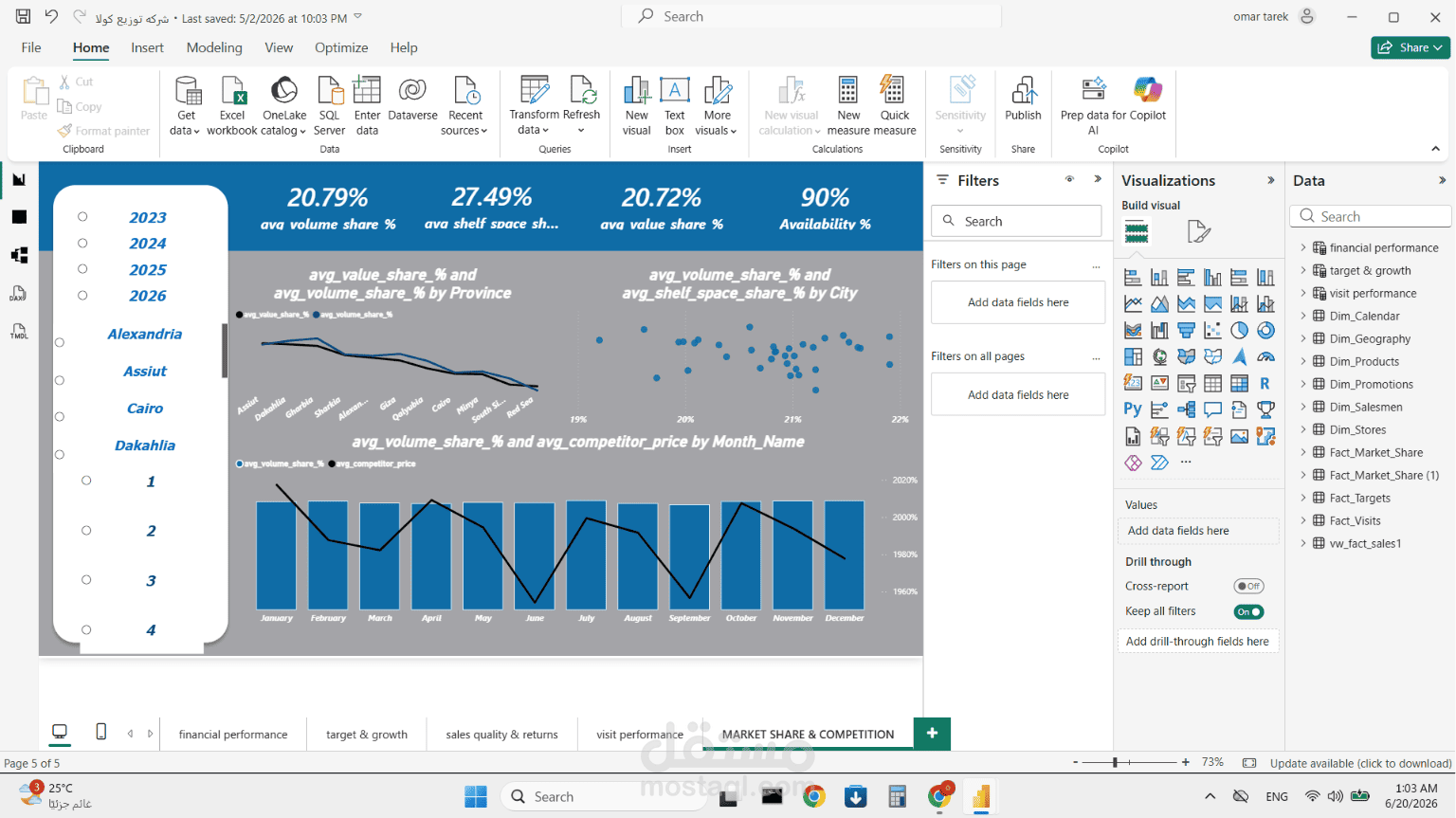The width and height of the screenshot is (1456, 818).
Task: Open the Modeling ribbon tab
Action: tap(214, 47)
